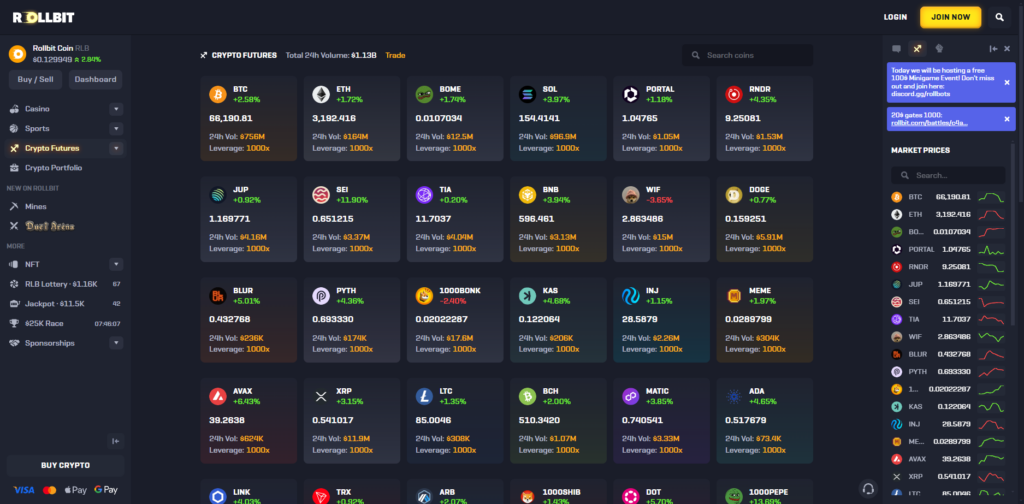Image resolution: width=1024 pixels, height=504 pixels.
Task: Expand the Sports menu dropdown
Action: click(116, 129)
